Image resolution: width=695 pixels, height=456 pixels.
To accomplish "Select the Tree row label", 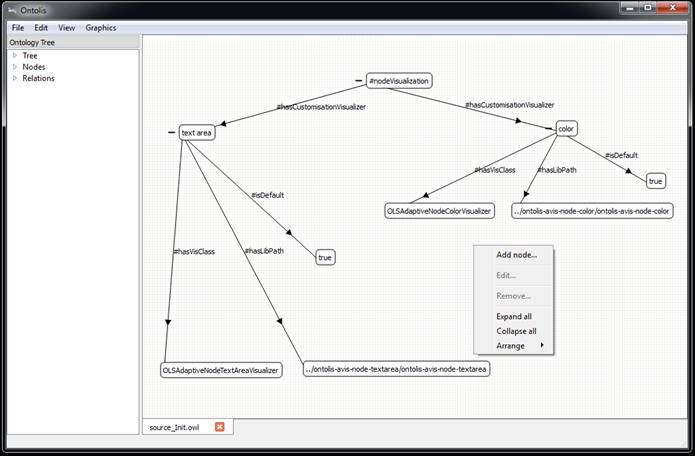I will pyautogui.click(x=30, y=55).
